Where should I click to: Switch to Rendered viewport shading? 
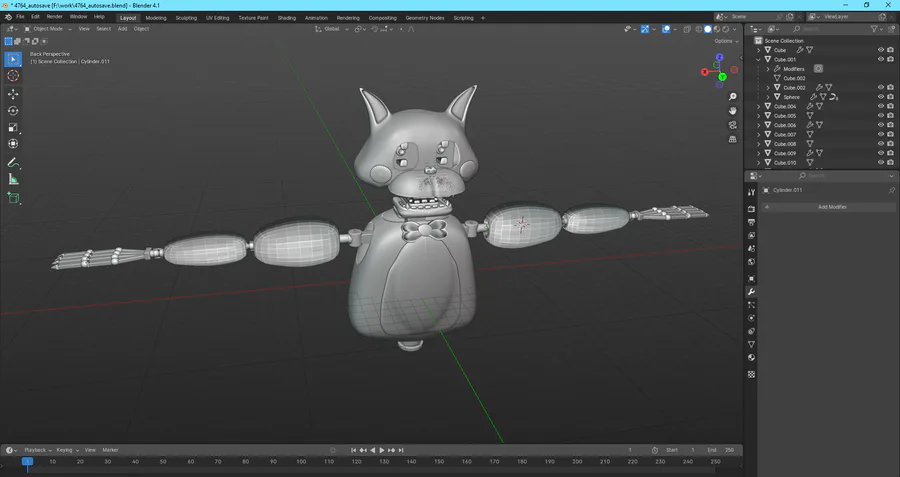tap(726, 29)
